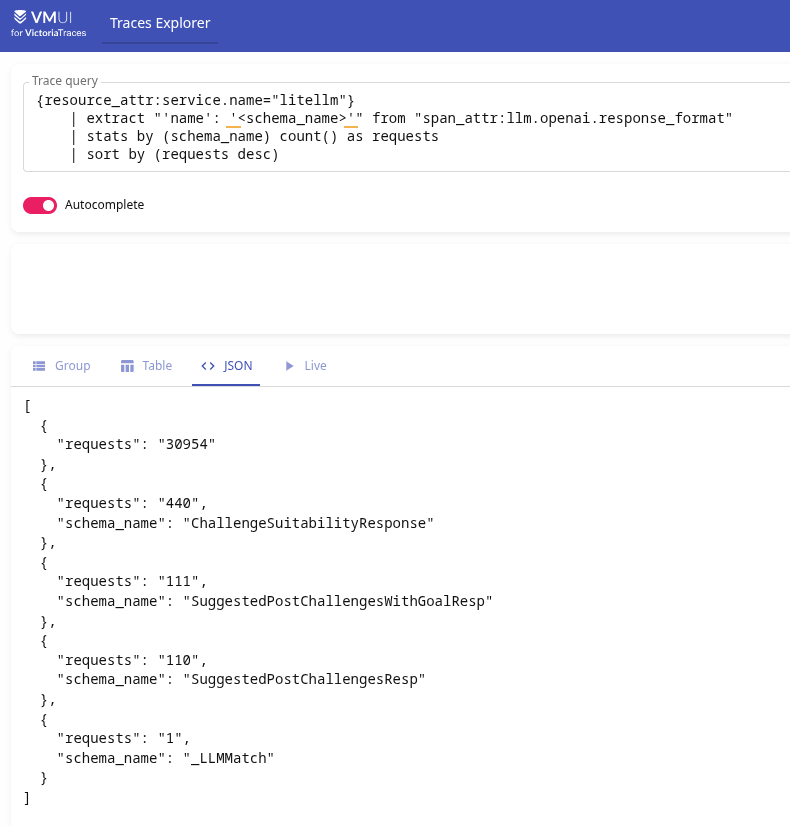Click the "30954" requests value
790x826 pixels.
pyautogui.click(x=187, y=444)
